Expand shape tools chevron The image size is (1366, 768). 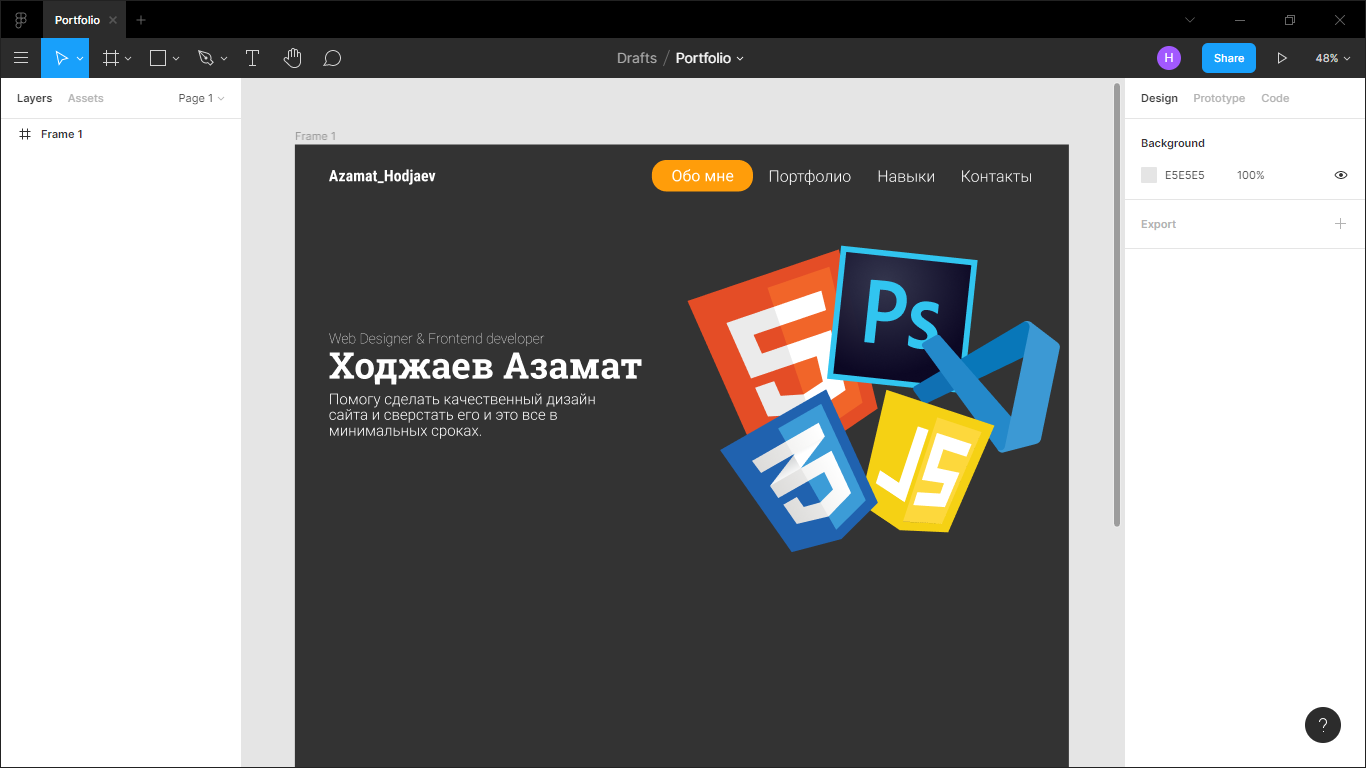176,59
